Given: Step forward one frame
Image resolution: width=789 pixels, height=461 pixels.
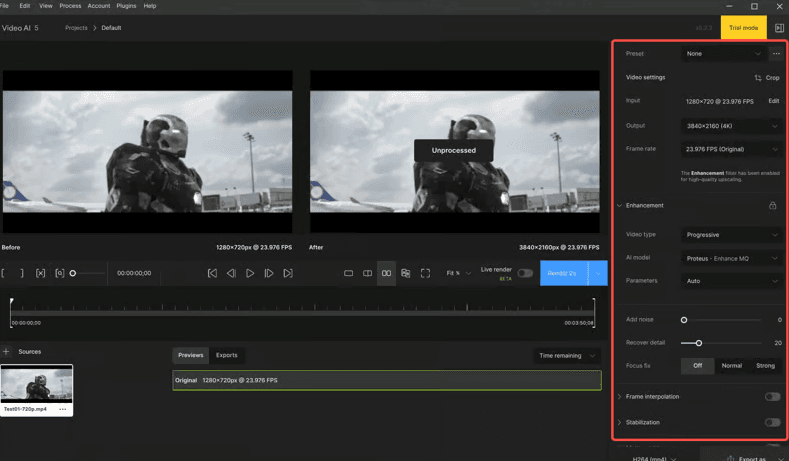Looking at the screenshot, I should (x=269, y=273).
